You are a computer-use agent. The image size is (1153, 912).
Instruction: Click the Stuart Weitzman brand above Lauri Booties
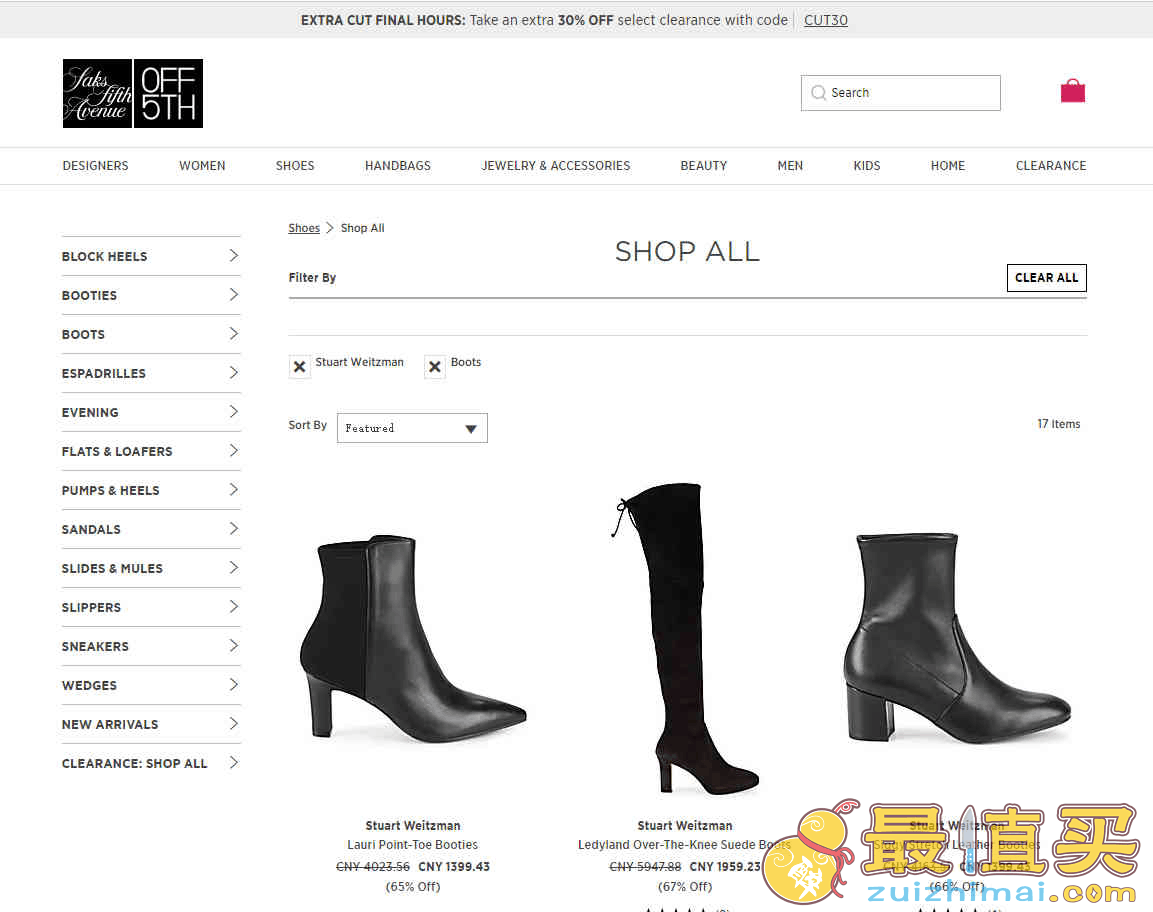coord(413,825)
